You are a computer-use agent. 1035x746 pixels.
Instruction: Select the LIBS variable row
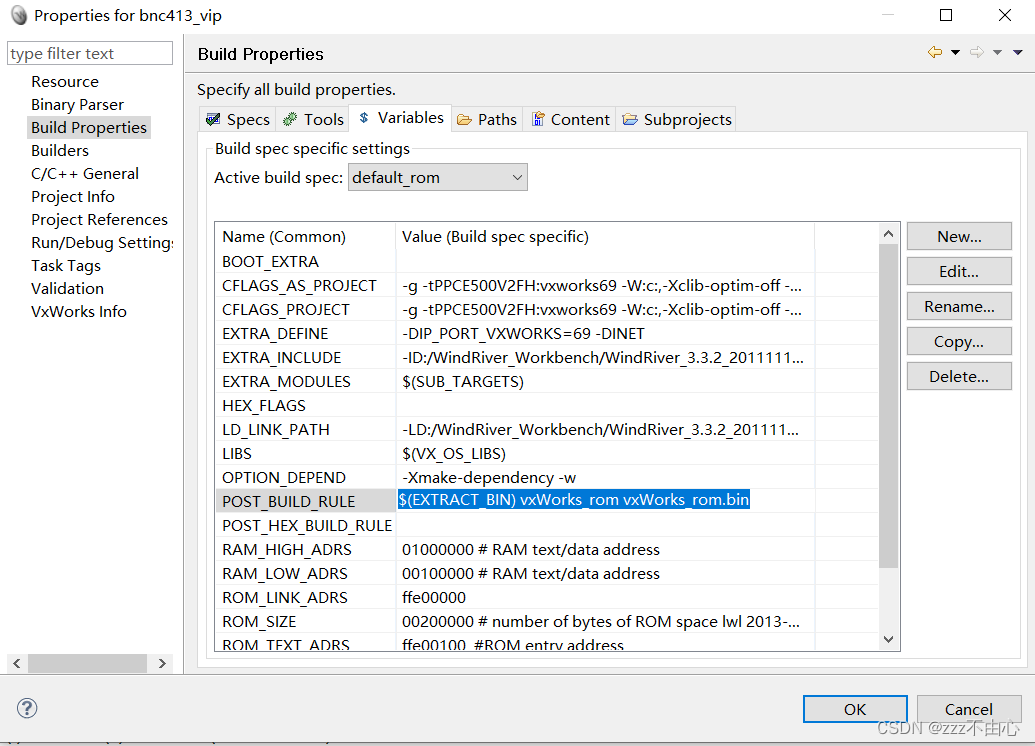547,454
